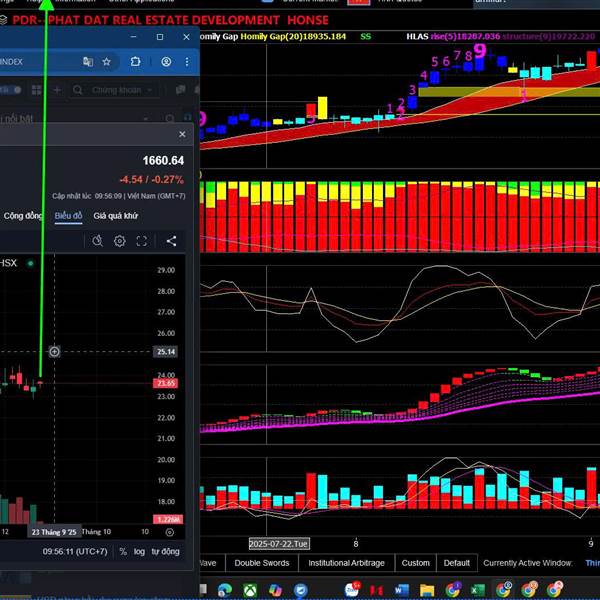Screen dimensions: 600x600
Task: Bookmark the page with the star icon
Action: 106,62
